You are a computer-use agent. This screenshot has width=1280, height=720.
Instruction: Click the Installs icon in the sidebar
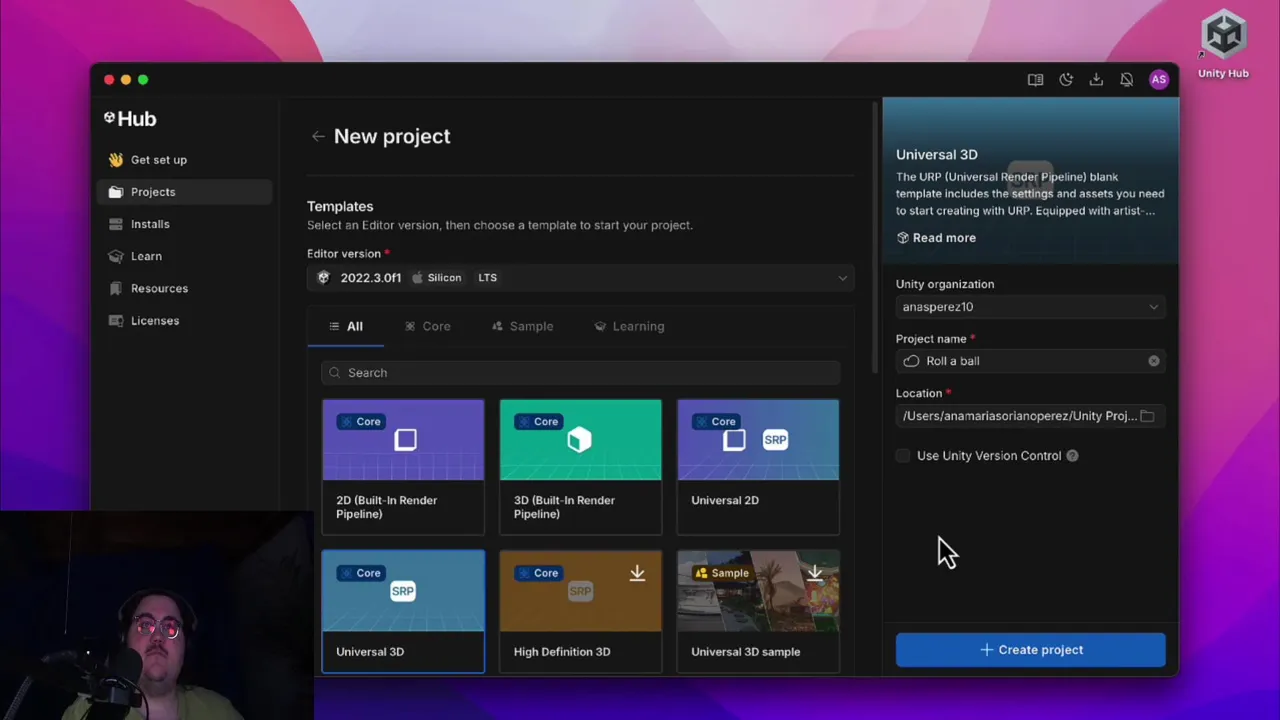pos(116,224)
